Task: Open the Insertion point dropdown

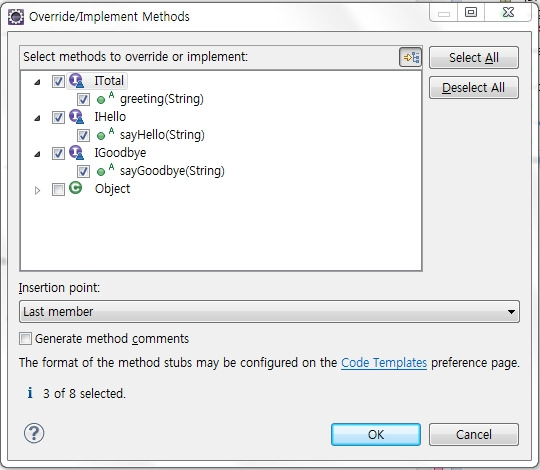Action: (269, 312)
